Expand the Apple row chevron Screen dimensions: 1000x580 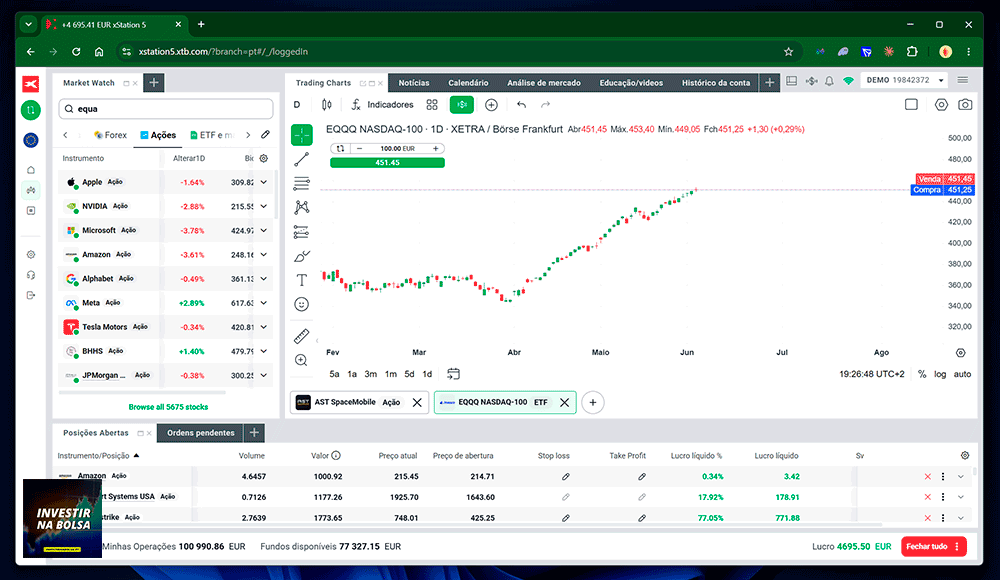point(263,182)
